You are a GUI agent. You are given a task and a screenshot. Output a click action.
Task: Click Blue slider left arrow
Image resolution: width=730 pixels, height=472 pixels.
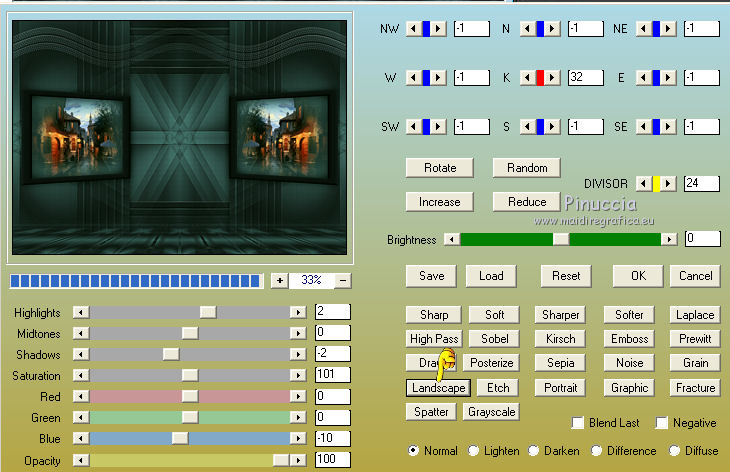point(81,438)
